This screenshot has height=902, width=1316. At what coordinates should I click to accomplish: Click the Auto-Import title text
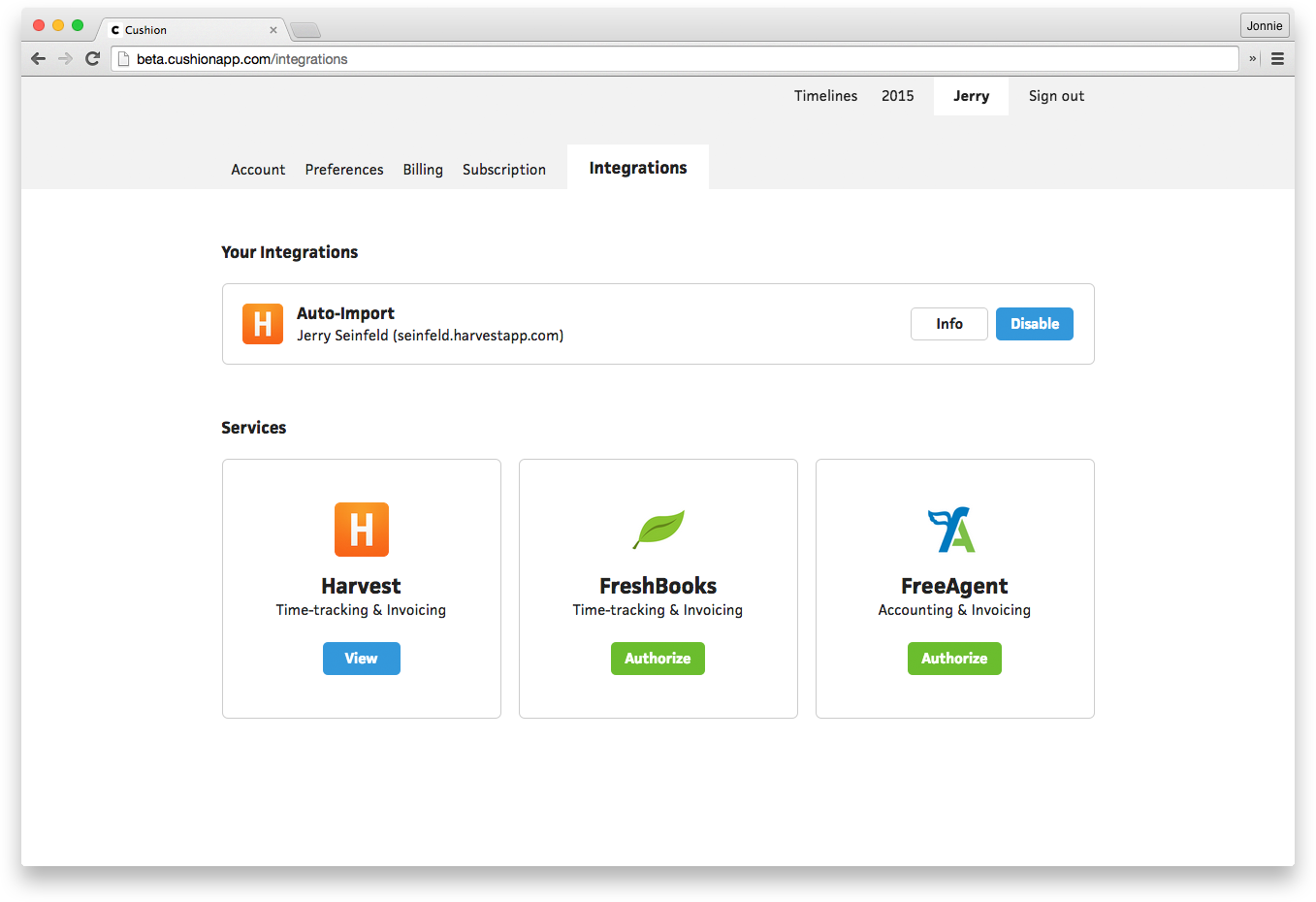coord(345,313)
